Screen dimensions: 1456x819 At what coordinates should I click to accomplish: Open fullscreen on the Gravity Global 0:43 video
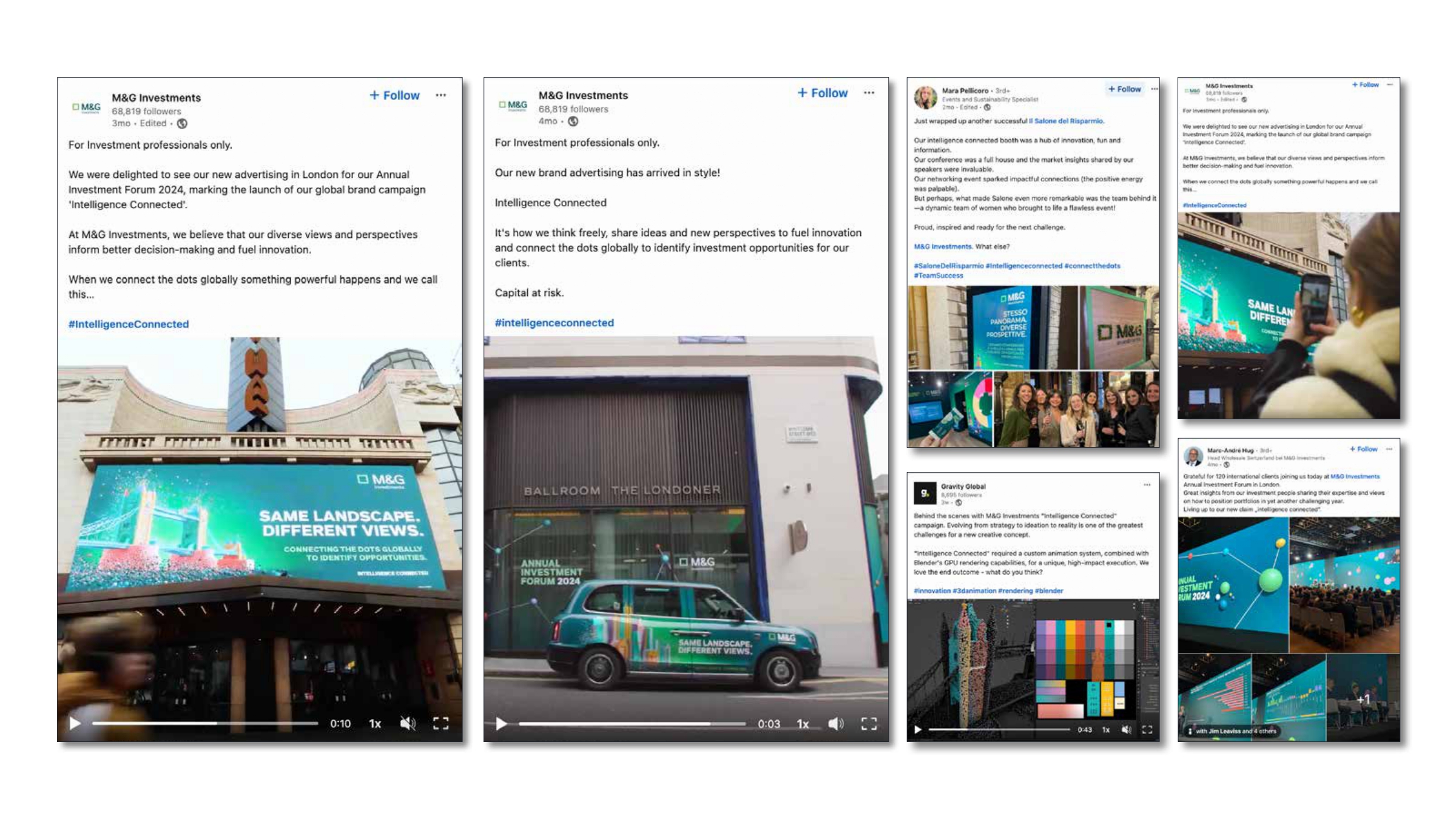pos(1147,730)
